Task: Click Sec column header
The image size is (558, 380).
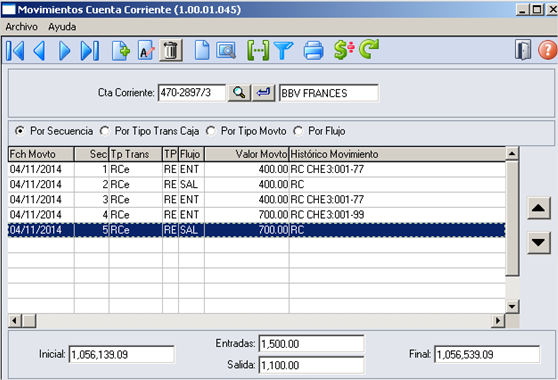Action: (91, 154)
